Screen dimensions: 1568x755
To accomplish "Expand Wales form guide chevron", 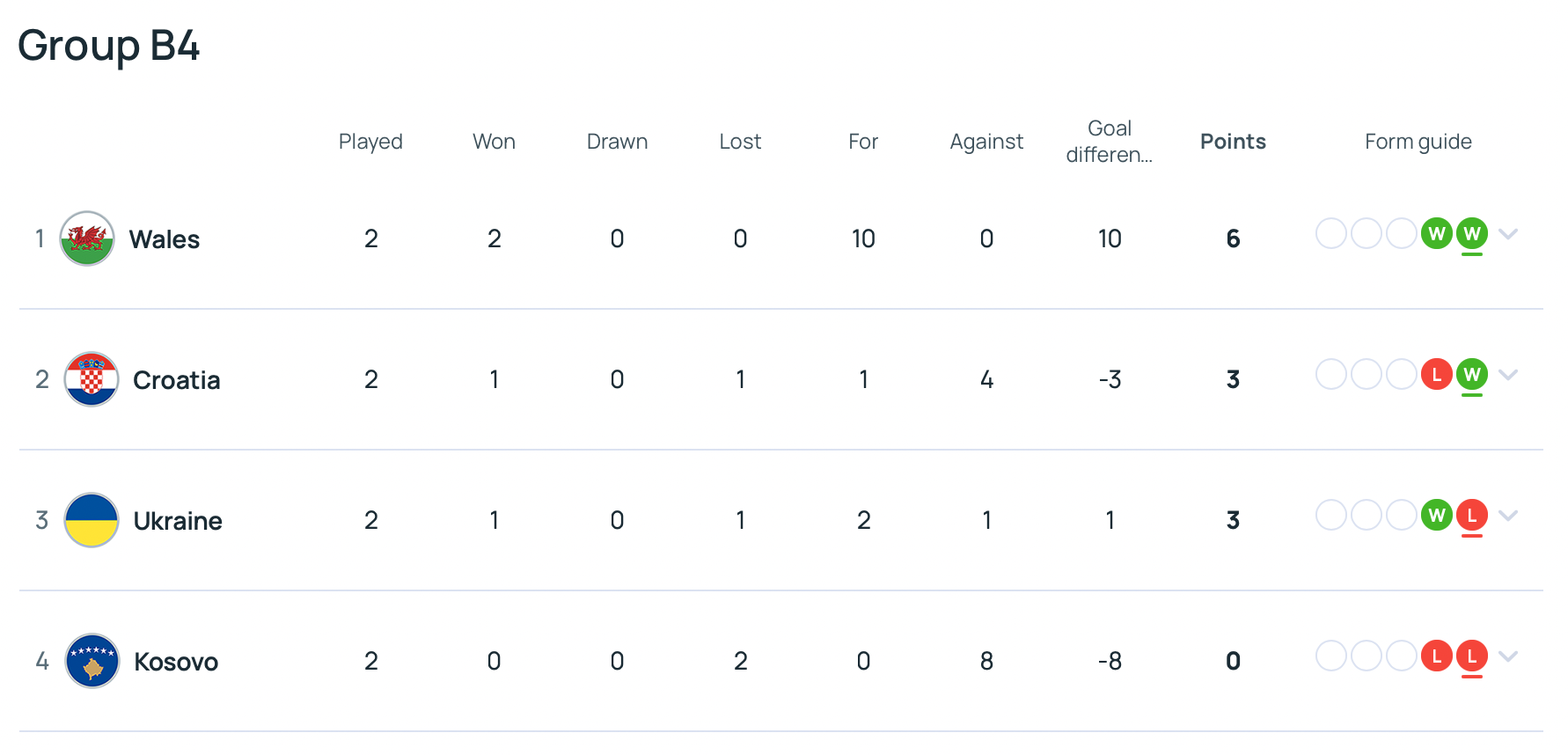I will pyautogui.click(x=1508, y=234).
